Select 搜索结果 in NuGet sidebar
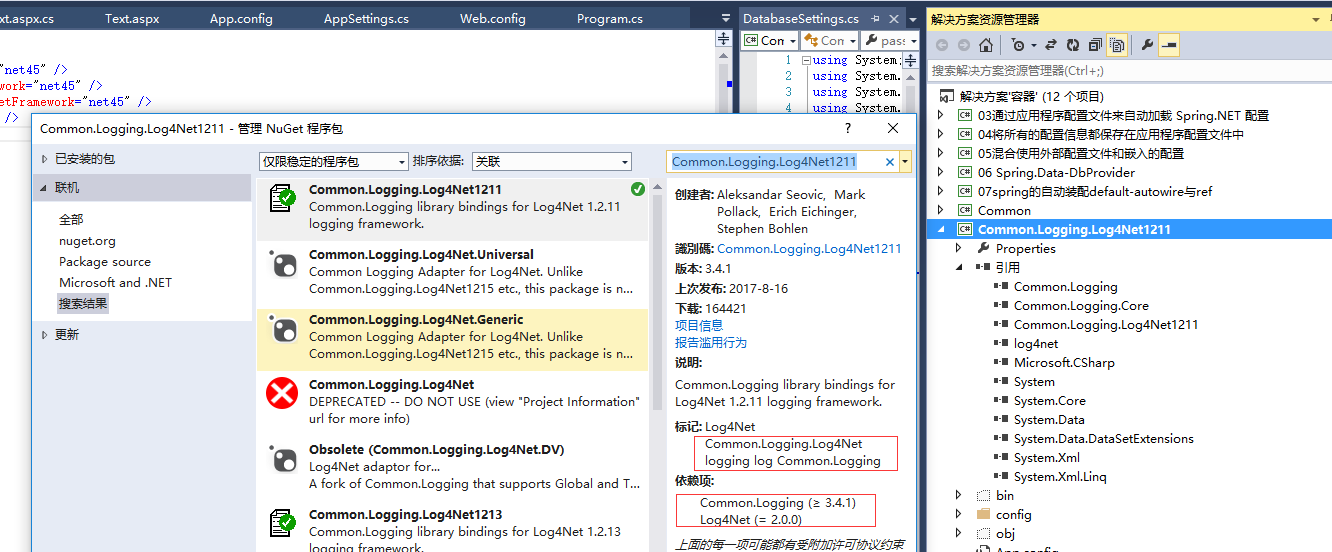1332x552 pixels. click(x=83, y=303)
